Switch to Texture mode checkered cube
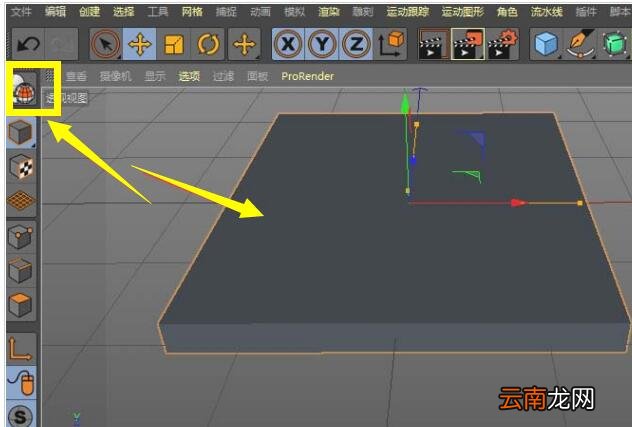This screenshot has width=632, height=427. [x=20, y=166]
